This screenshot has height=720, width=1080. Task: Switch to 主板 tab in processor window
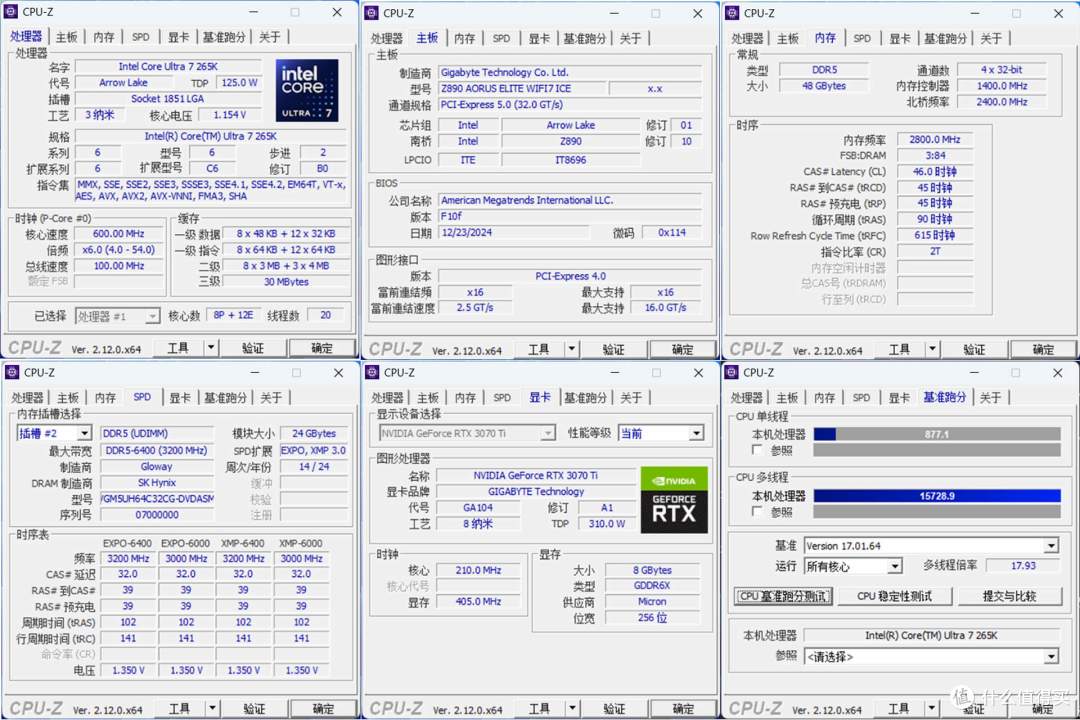coord(67,37)
